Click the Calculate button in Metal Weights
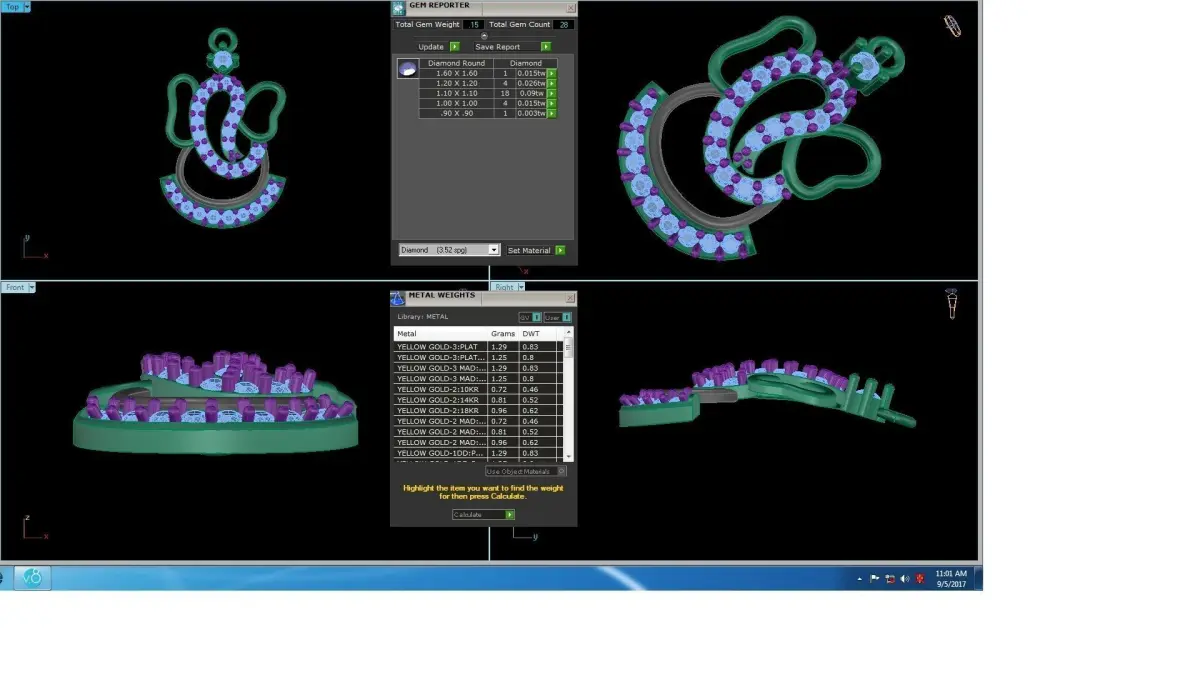 (x=483, y=515)
